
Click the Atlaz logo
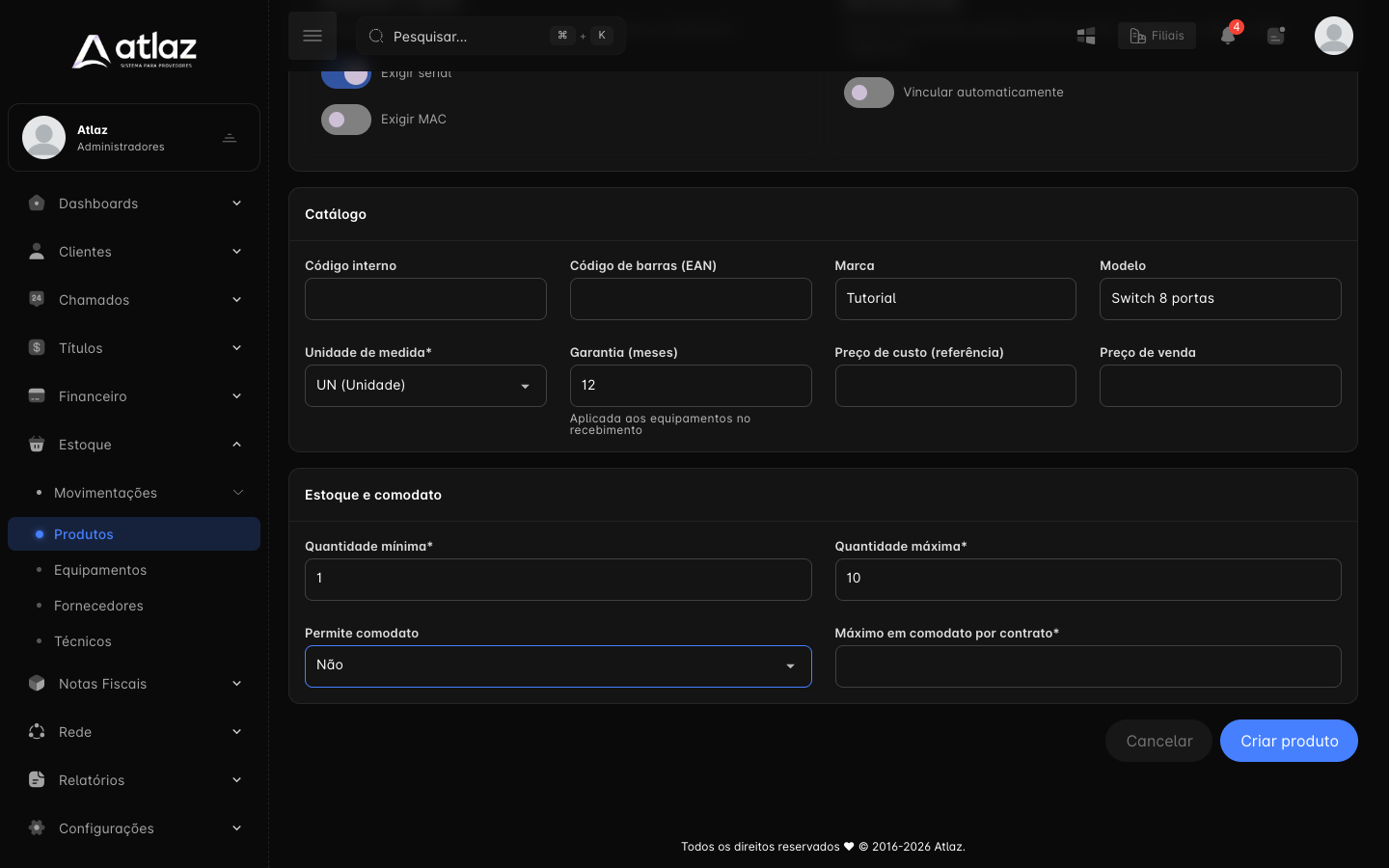point(134,50)
